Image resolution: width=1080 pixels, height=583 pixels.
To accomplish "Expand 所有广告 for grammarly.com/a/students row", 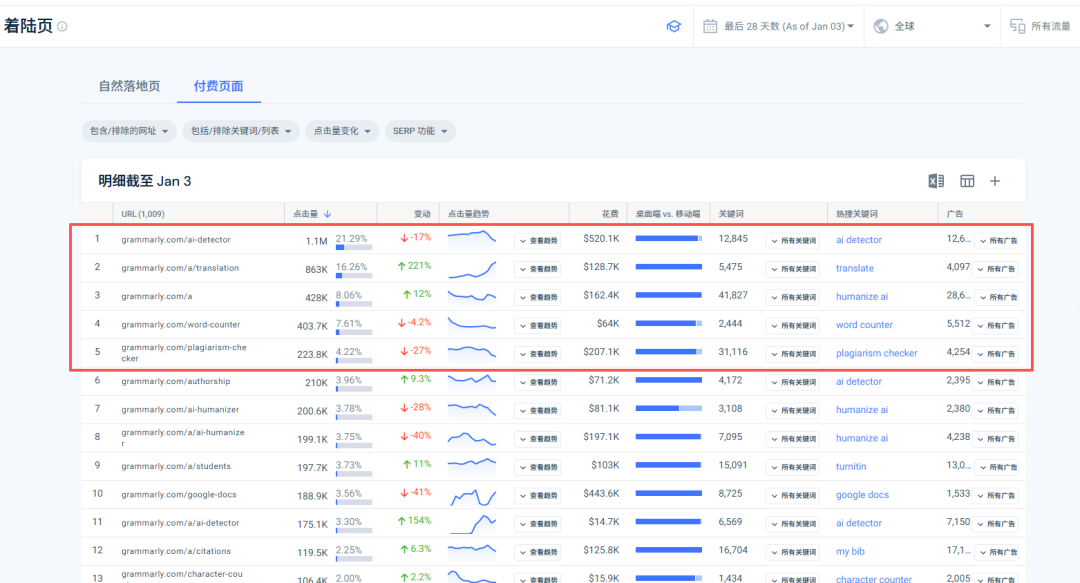I will [x=997, y=467].
